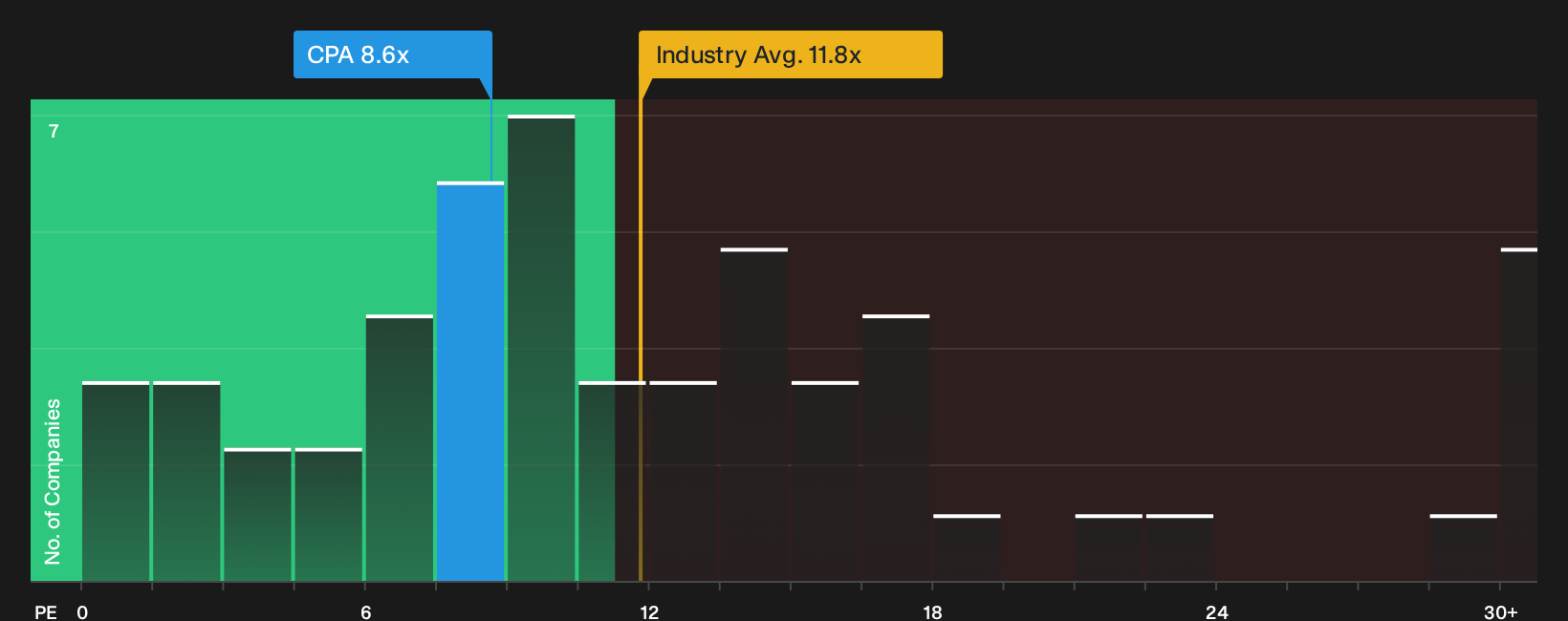Click the x-axis label 24

[x=1216, y=611]
